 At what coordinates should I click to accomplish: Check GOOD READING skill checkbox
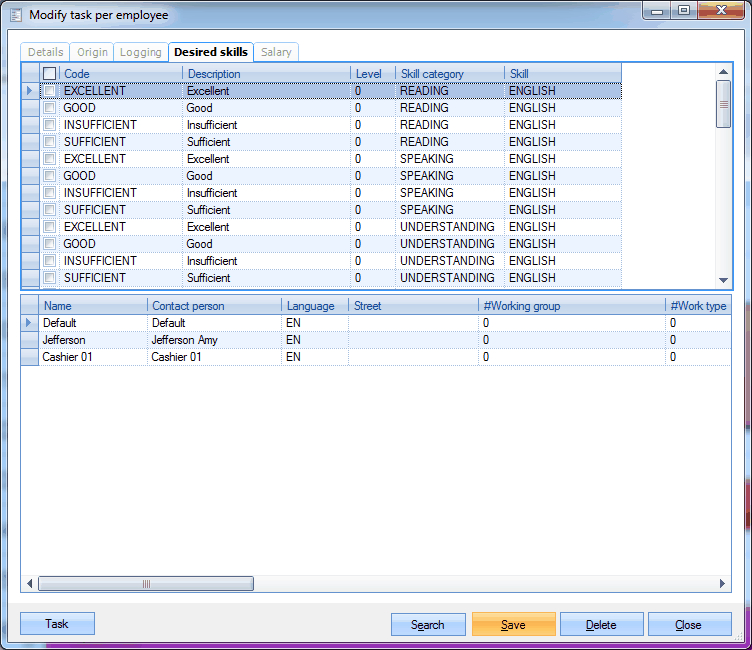point(49,107)
